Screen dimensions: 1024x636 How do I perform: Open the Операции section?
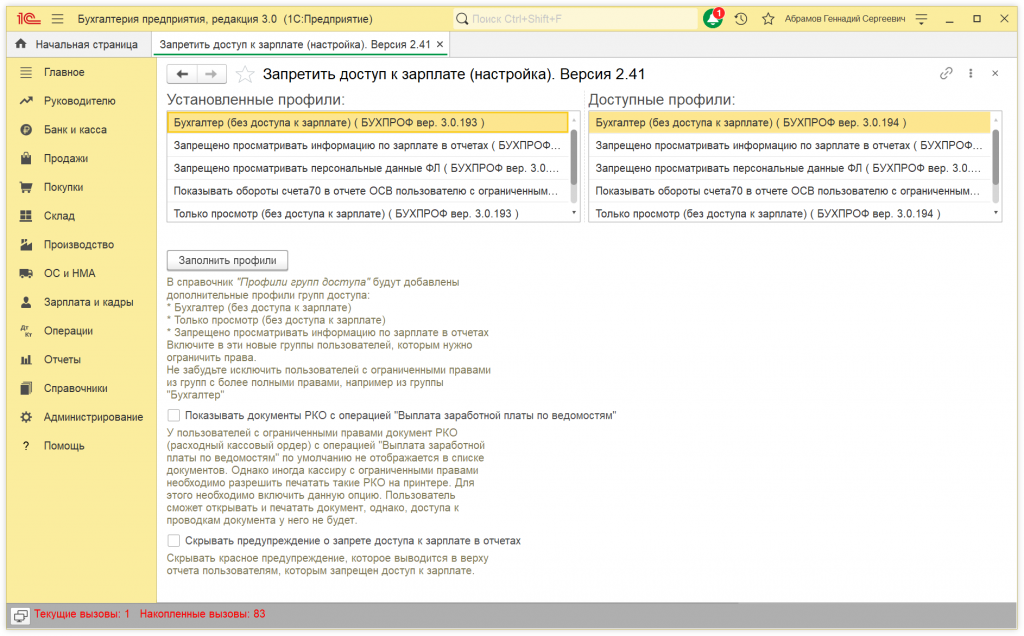pyautogui.click(x=69, y=331)
